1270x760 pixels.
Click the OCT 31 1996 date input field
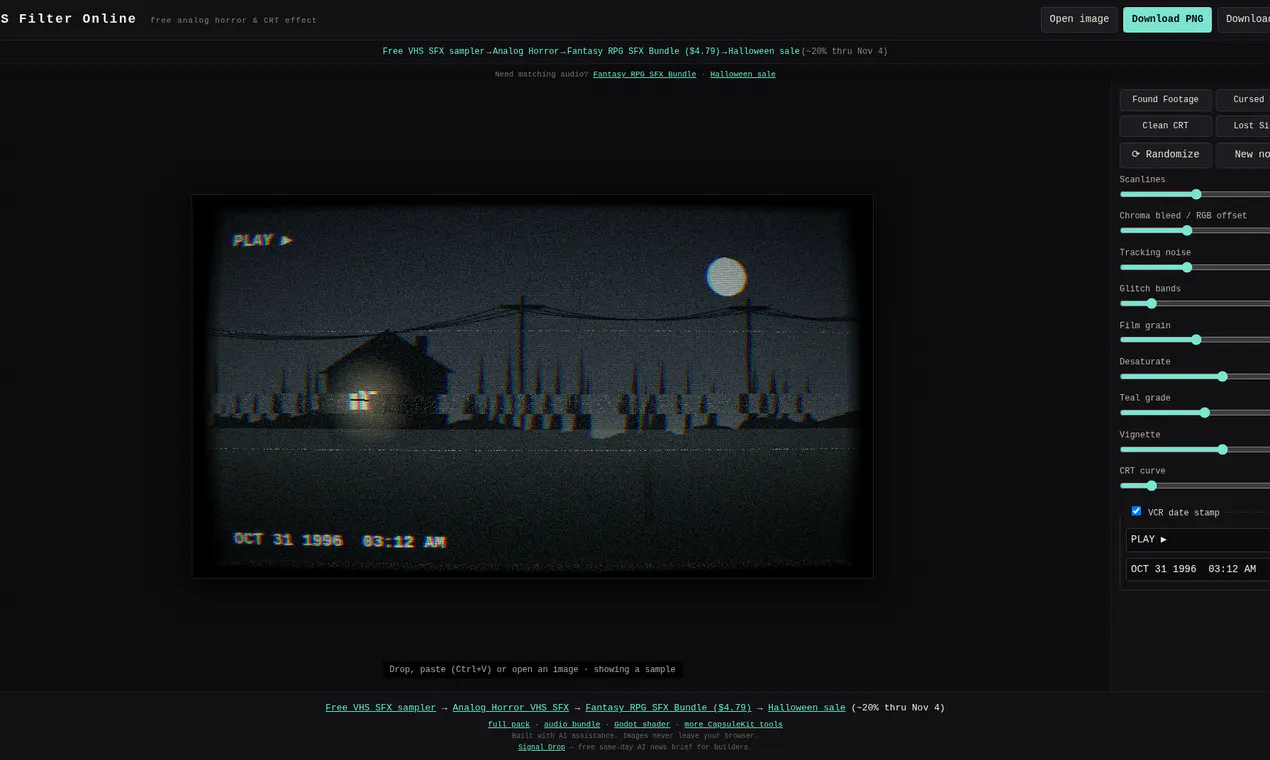click(1198, 569)
